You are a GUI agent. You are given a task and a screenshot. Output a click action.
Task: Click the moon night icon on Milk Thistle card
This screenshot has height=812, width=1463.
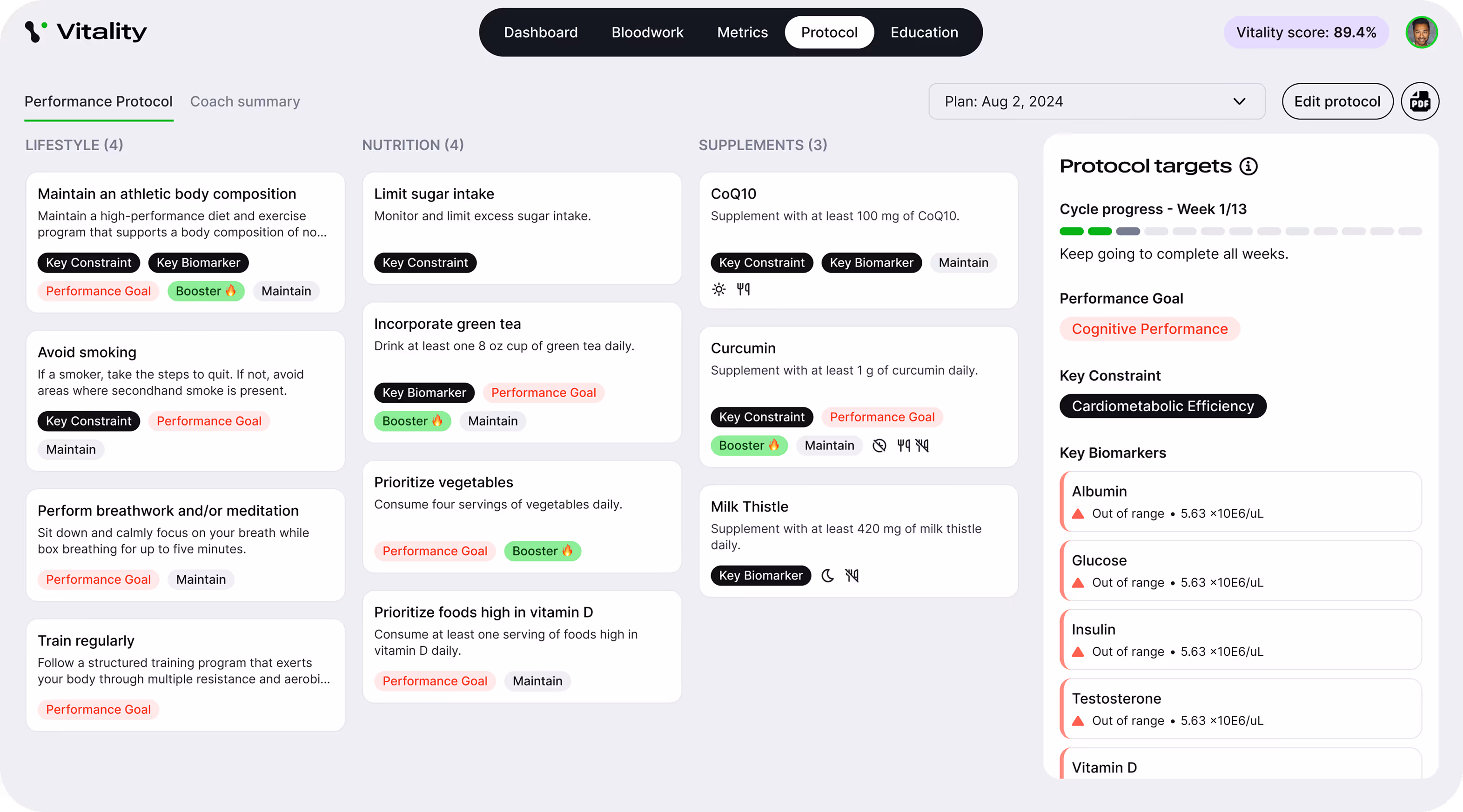click(828, 575)
